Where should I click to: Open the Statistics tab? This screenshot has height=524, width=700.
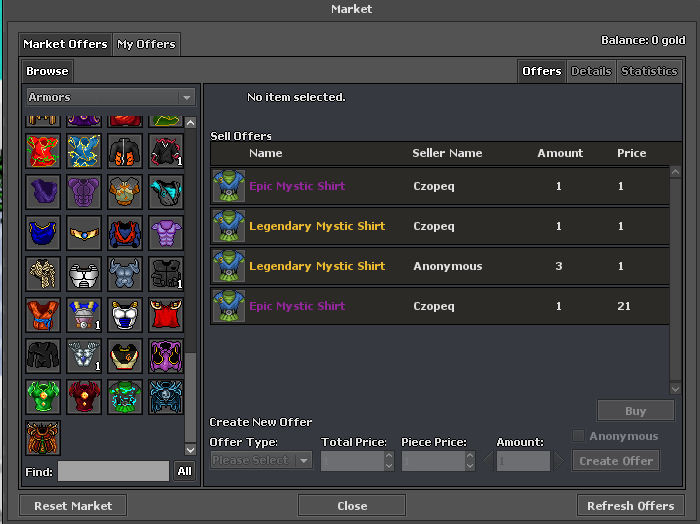point(648,71)
